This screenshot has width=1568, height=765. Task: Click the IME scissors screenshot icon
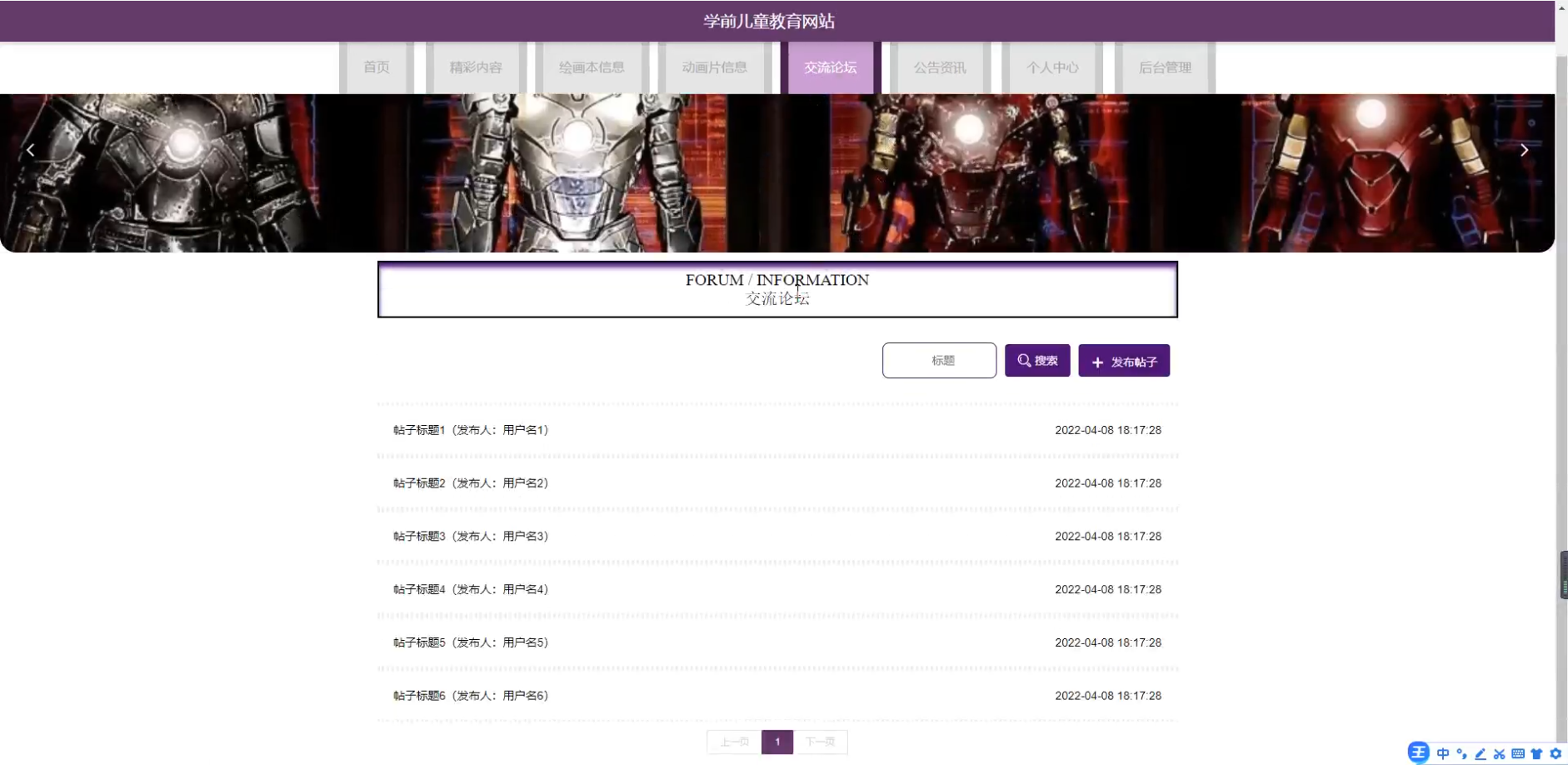coord(1499,753)
